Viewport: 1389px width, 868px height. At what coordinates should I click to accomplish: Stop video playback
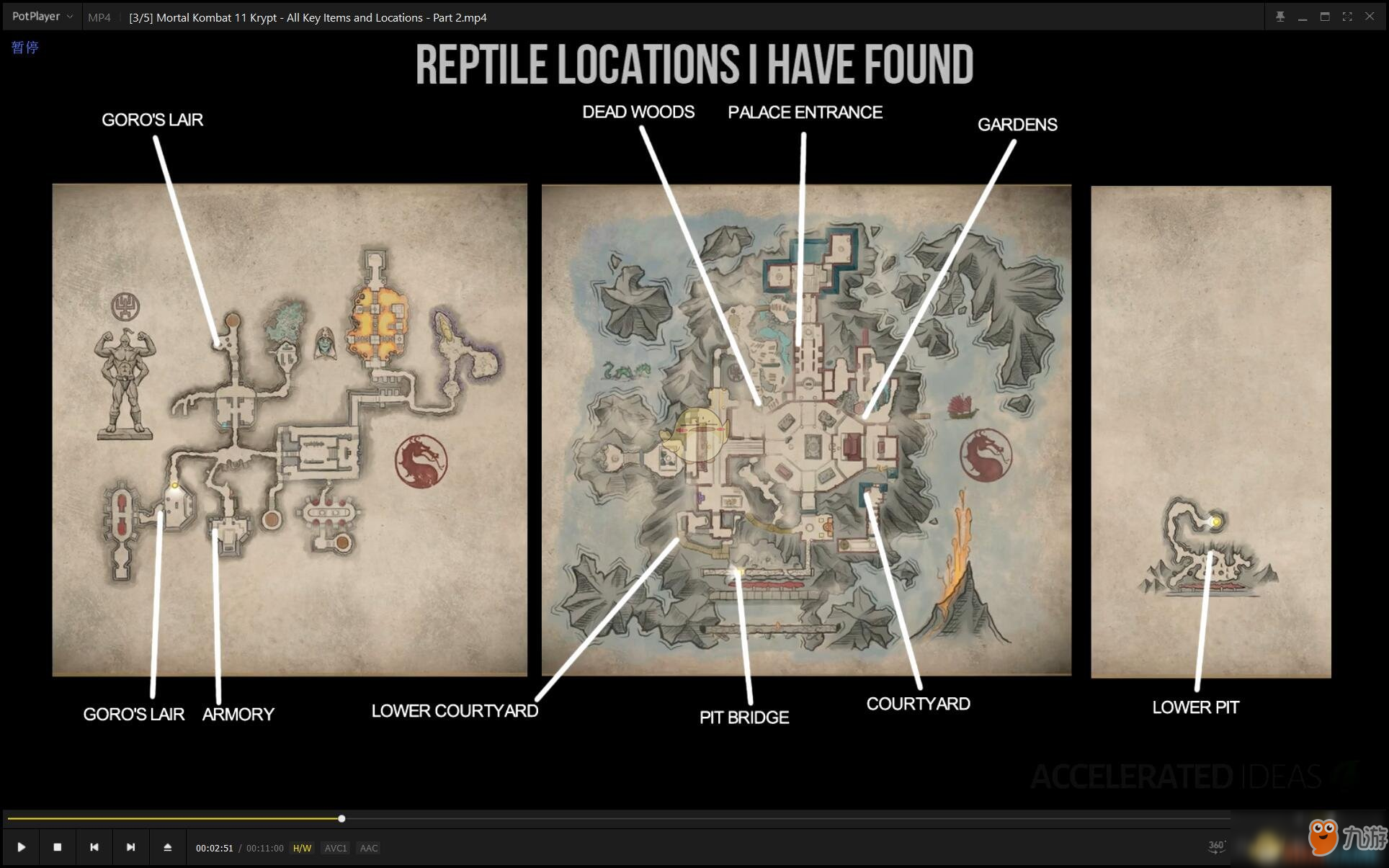tap(58, 847)
